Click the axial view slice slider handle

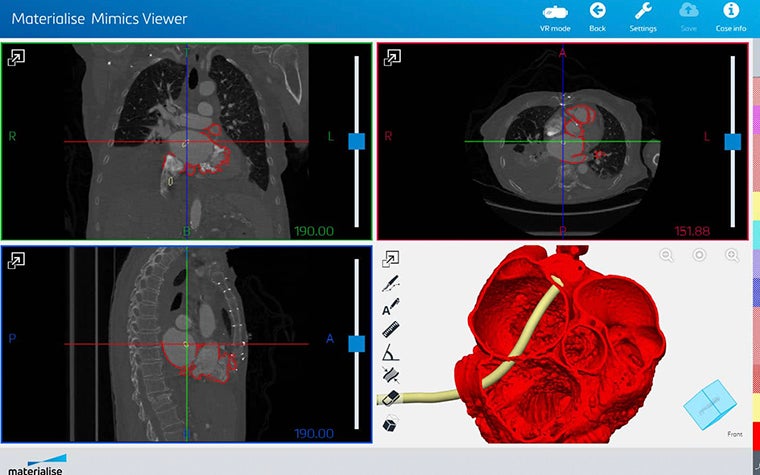[x=733, y=142]
